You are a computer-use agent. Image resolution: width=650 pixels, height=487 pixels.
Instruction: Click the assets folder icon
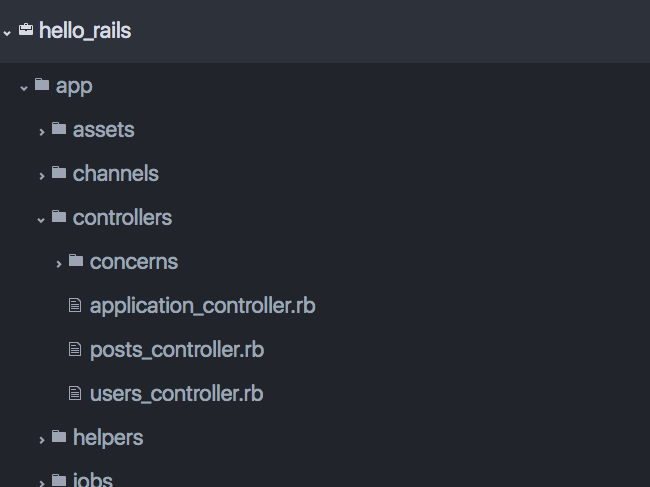(59, 129)
